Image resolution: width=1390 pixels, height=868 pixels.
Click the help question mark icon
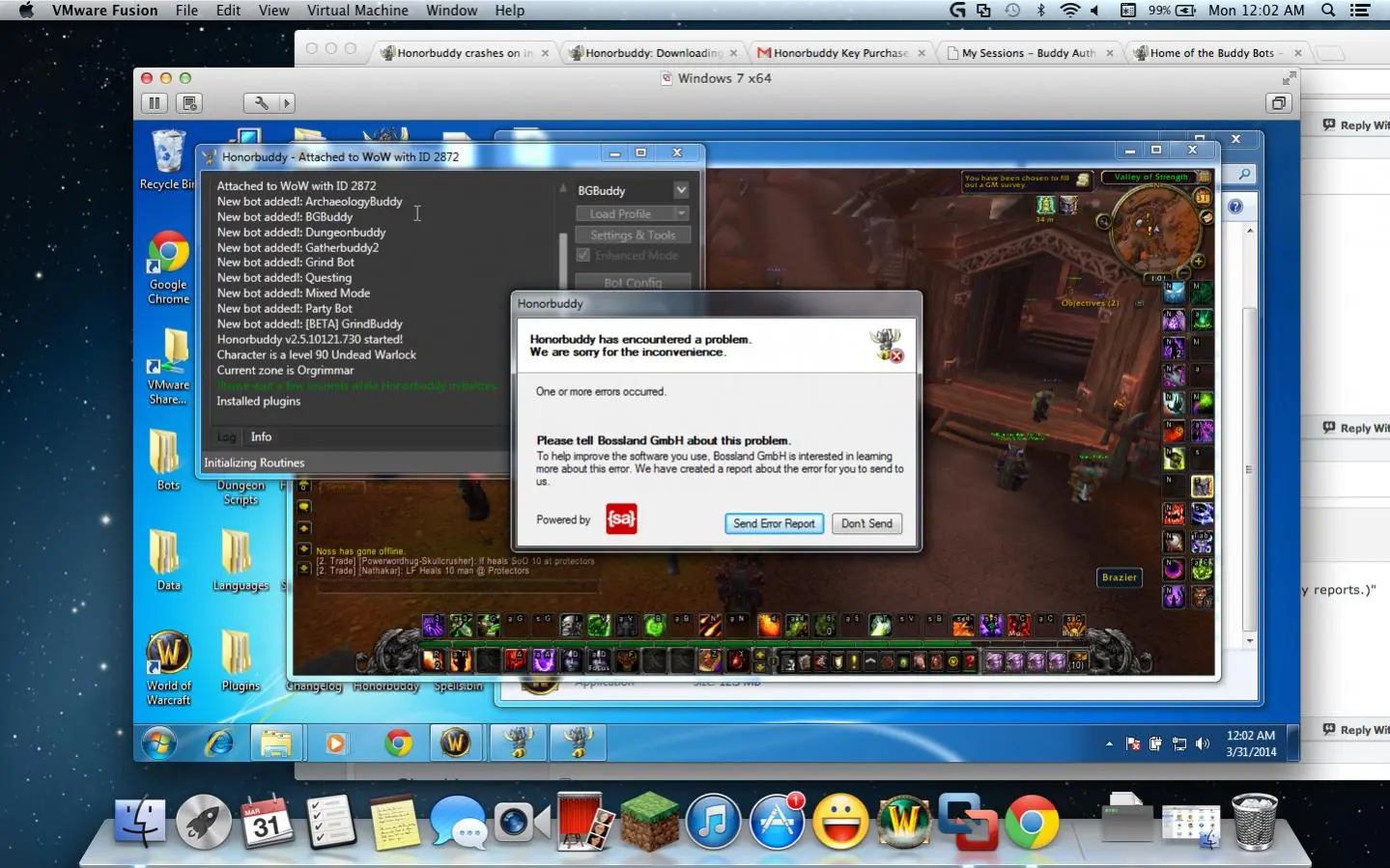(1235, 207)
